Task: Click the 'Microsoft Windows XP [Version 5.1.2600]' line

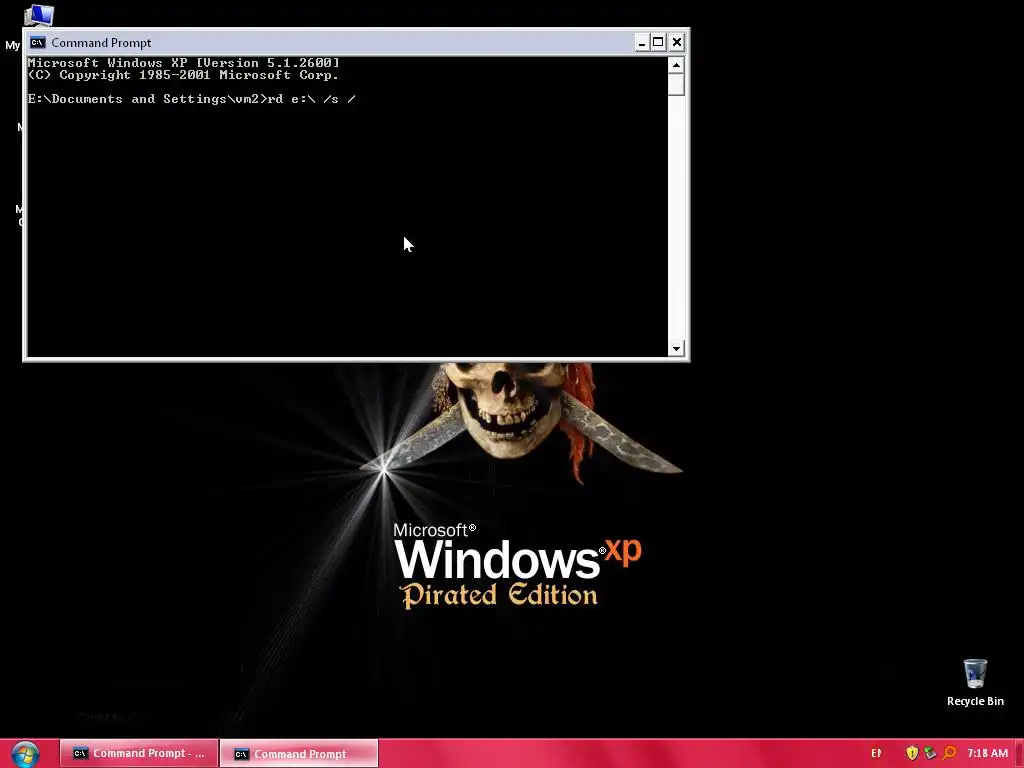Action: 184,63
